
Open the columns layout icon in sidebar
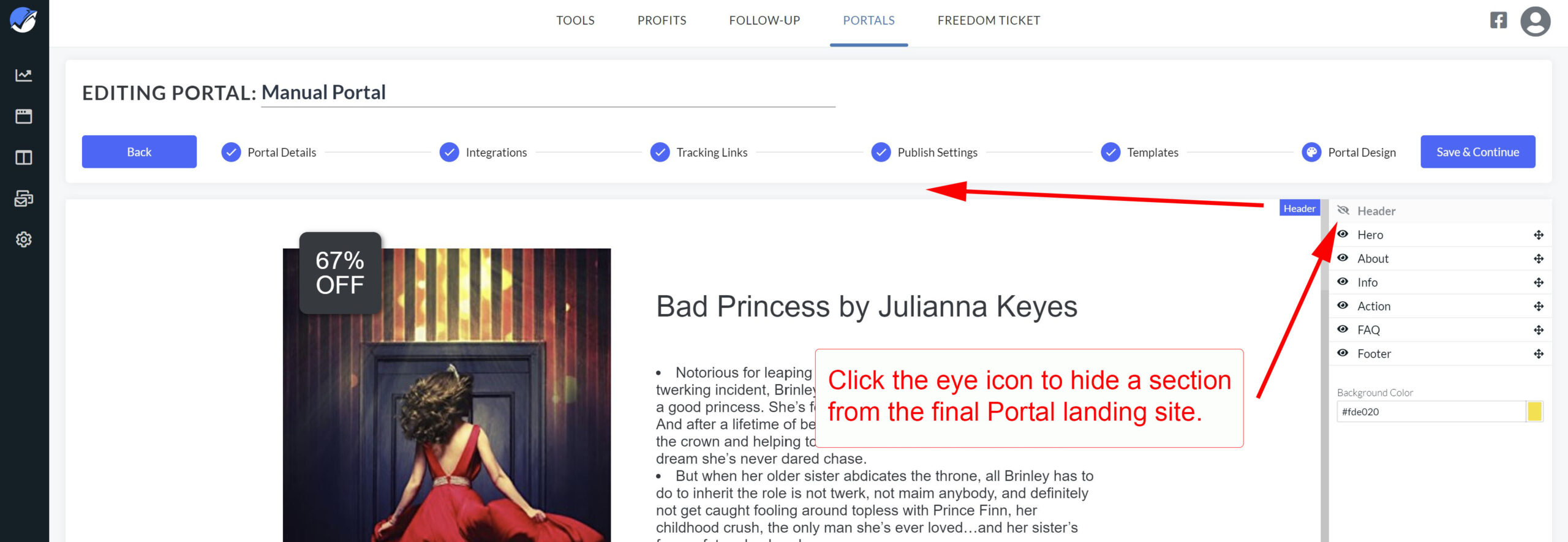click(23, 157)
